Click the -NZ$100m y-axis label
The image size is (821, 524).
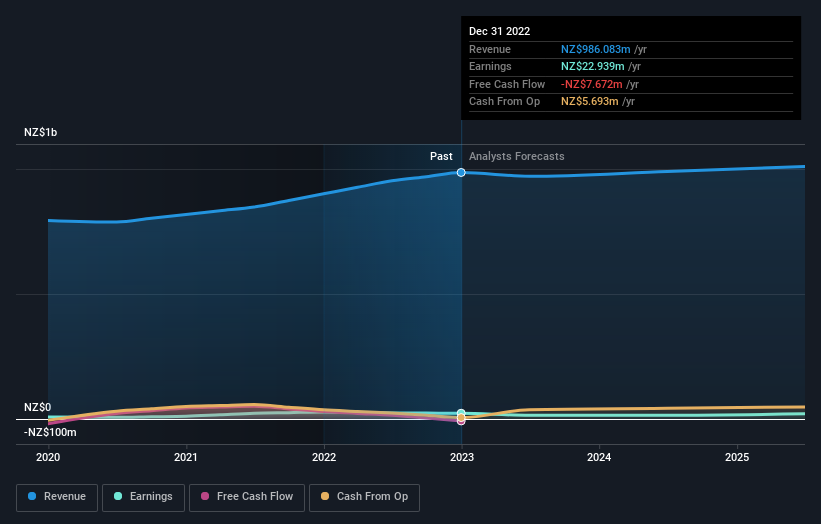tap(50, 432)
